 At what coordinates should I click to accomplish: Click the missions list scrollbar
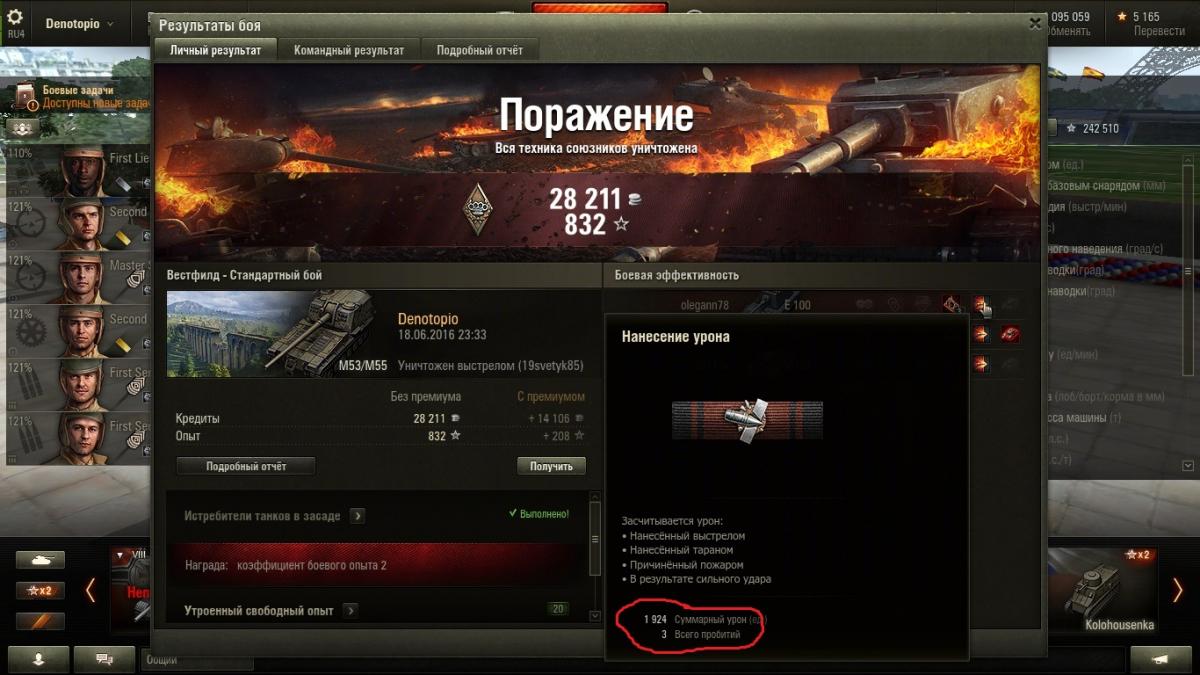tap(596, 555)
